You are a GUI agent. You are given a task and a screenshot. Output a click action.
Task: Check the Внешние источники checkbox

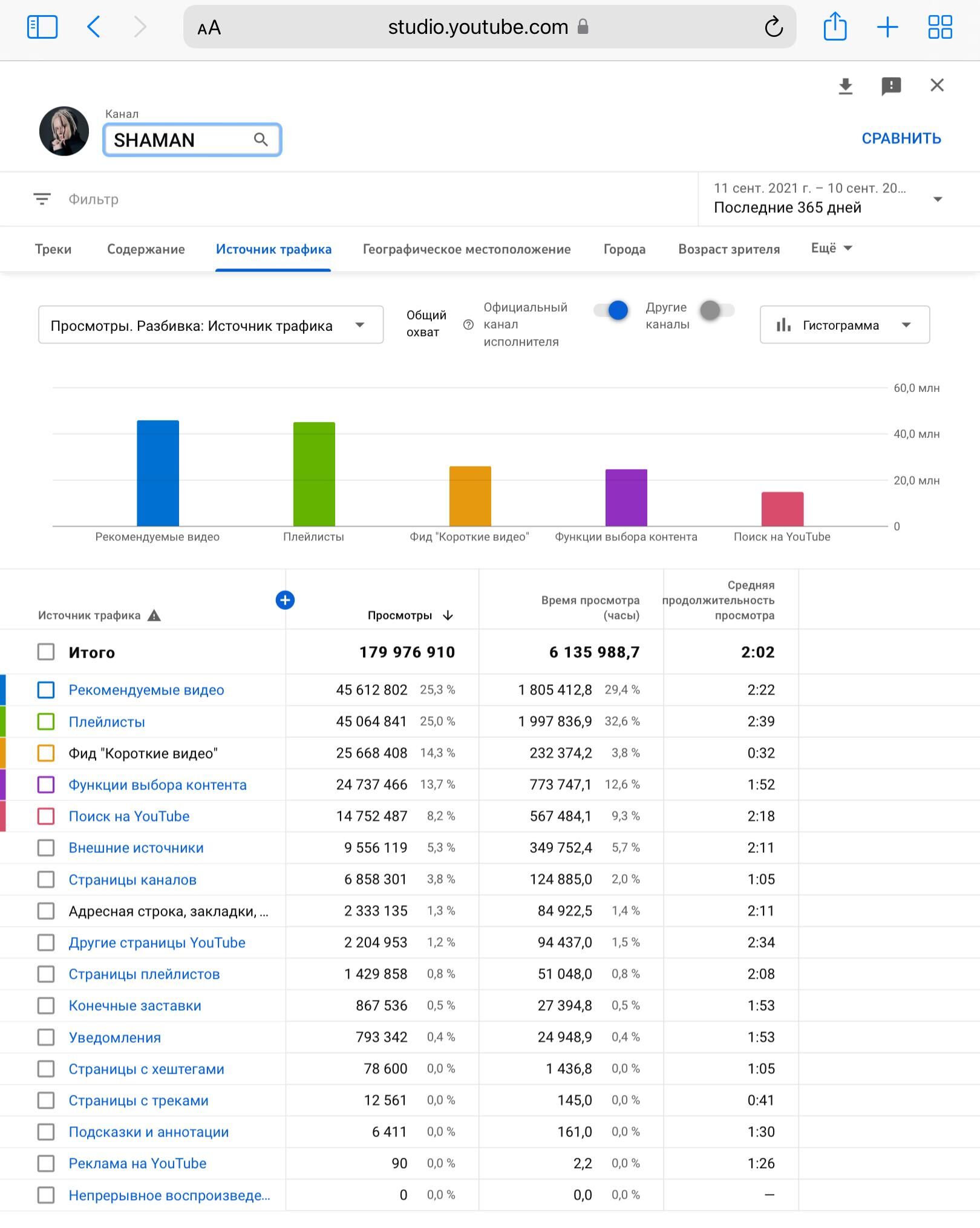pos(46,848)
